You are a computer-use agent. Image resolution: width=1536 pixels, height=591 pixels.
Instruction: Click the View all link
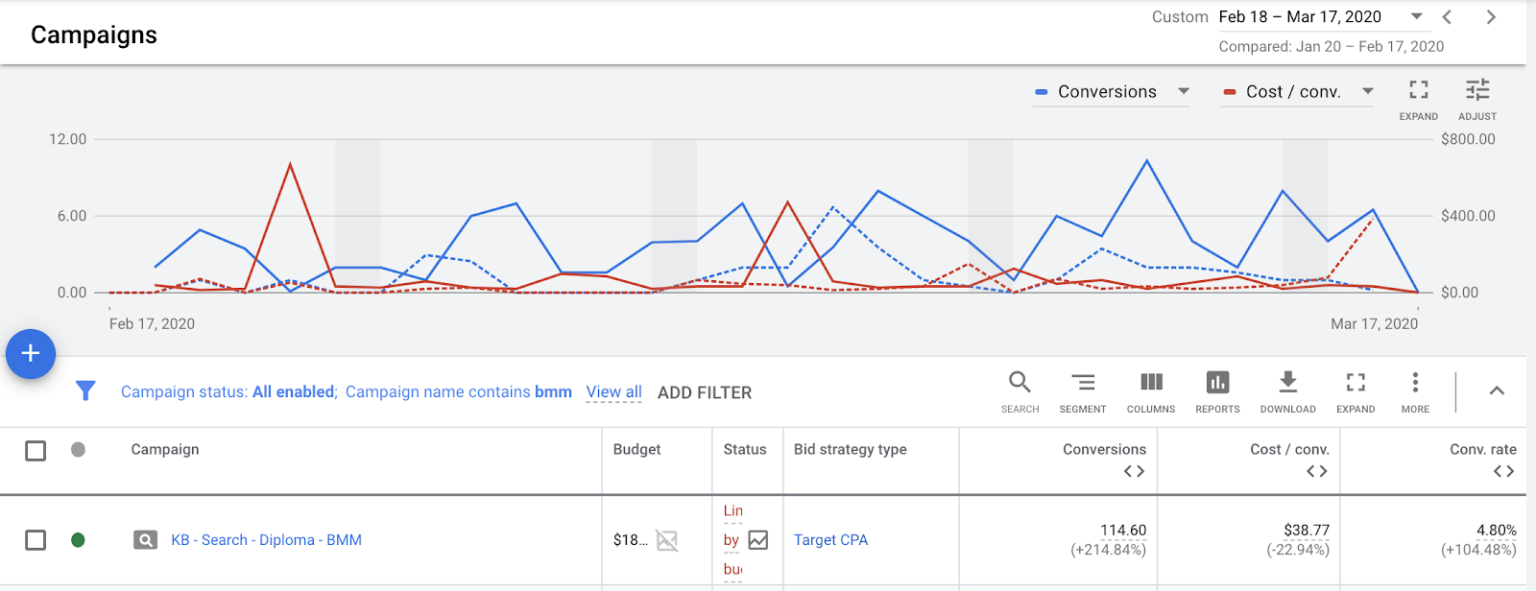click(x=613, y=392)
